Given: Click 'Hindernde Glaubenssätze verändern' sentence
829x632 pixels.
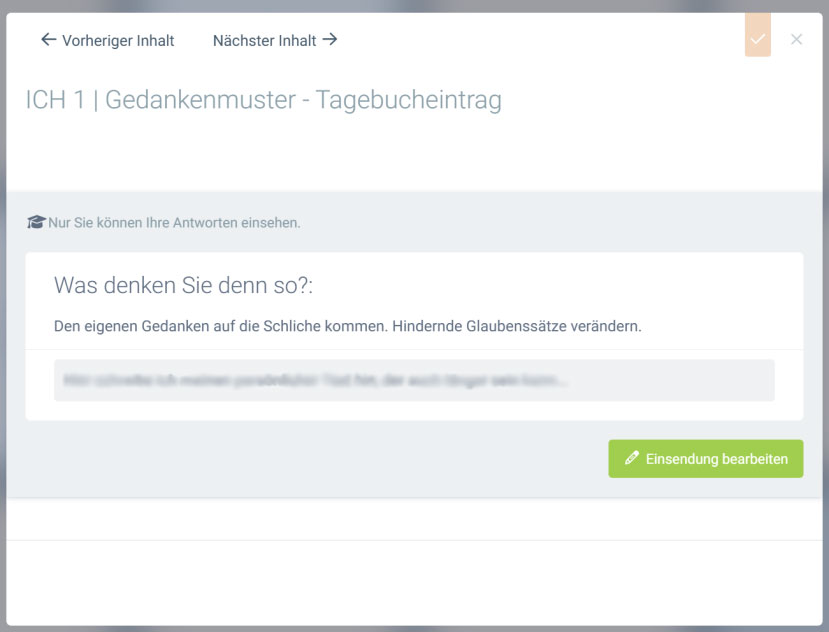Looking at the screenshot, I should click(x=516, y=326).
